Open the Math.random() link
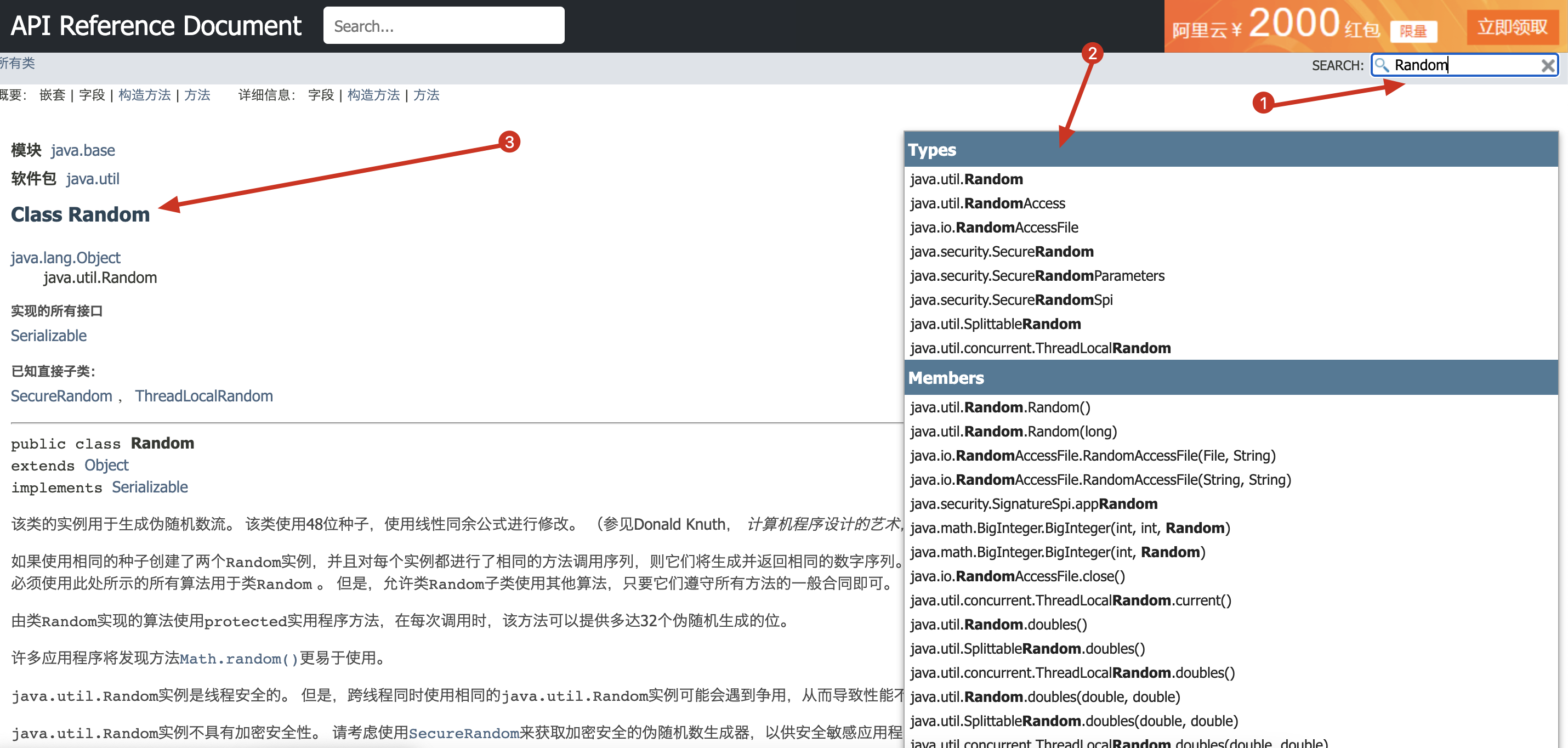 click(238, 659)
